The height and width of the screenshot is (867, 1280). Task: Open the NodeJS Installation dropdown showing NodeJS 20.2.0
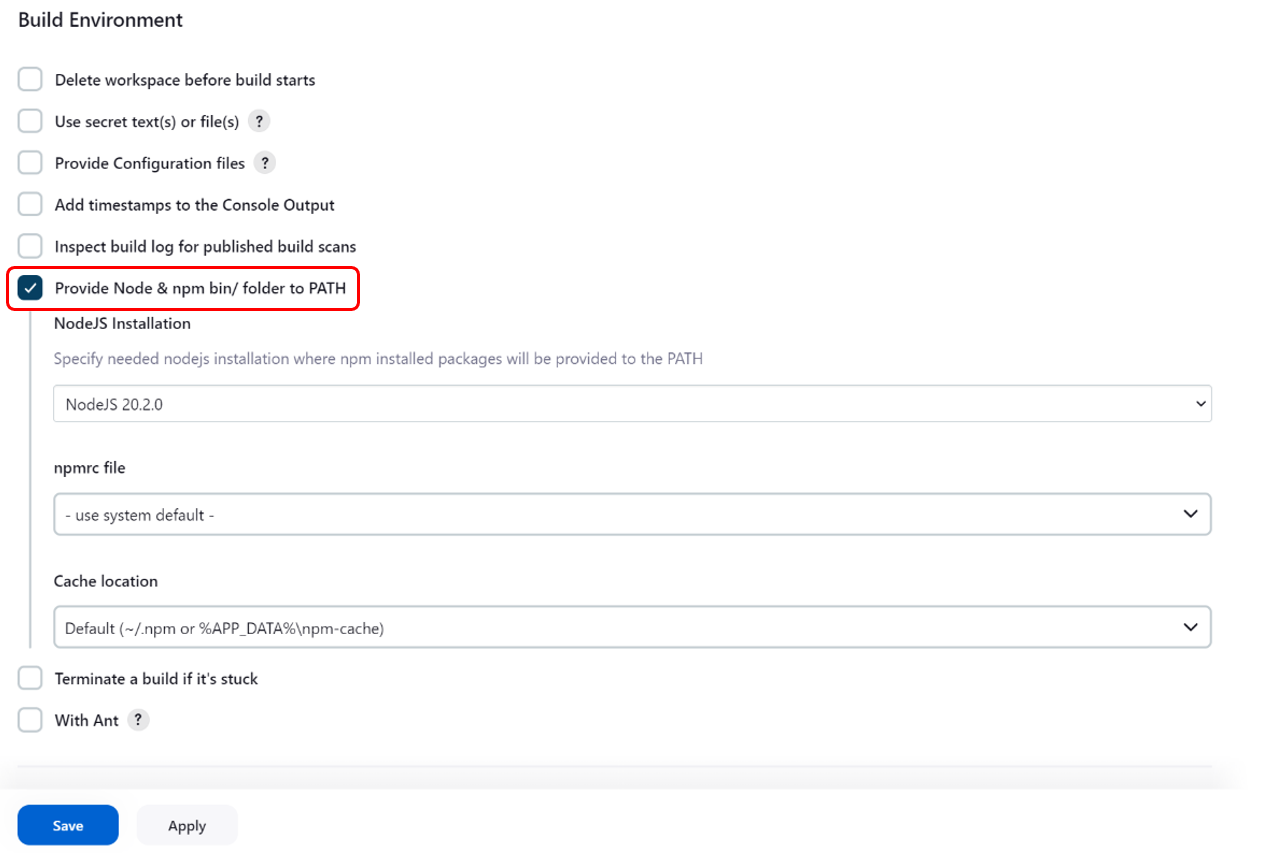pyautogui.click(x=632, y=404)
